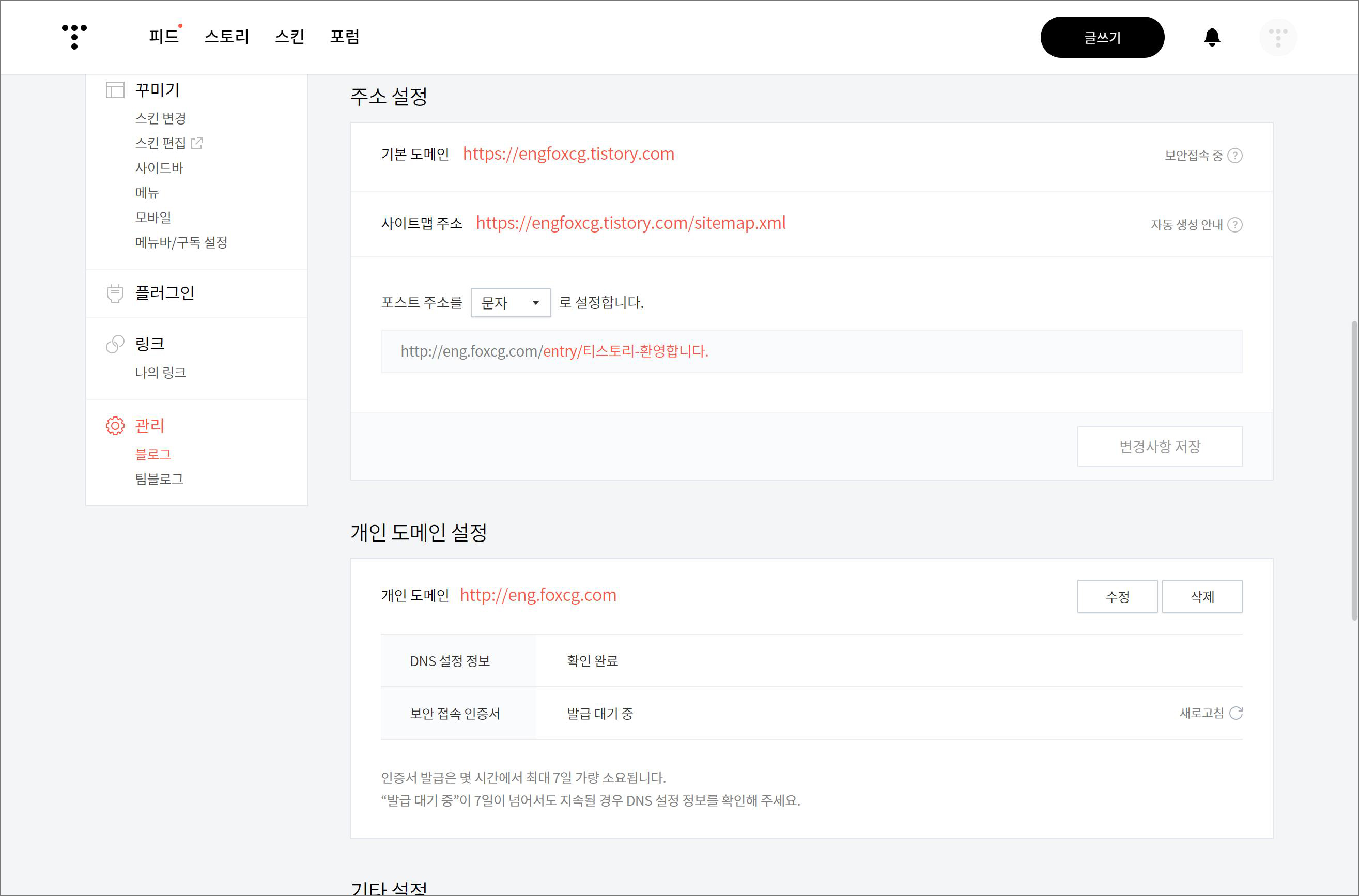Click the 플러그인 plug icon
The width and height of the screenshot is (1359, 896).
[115, 293]
